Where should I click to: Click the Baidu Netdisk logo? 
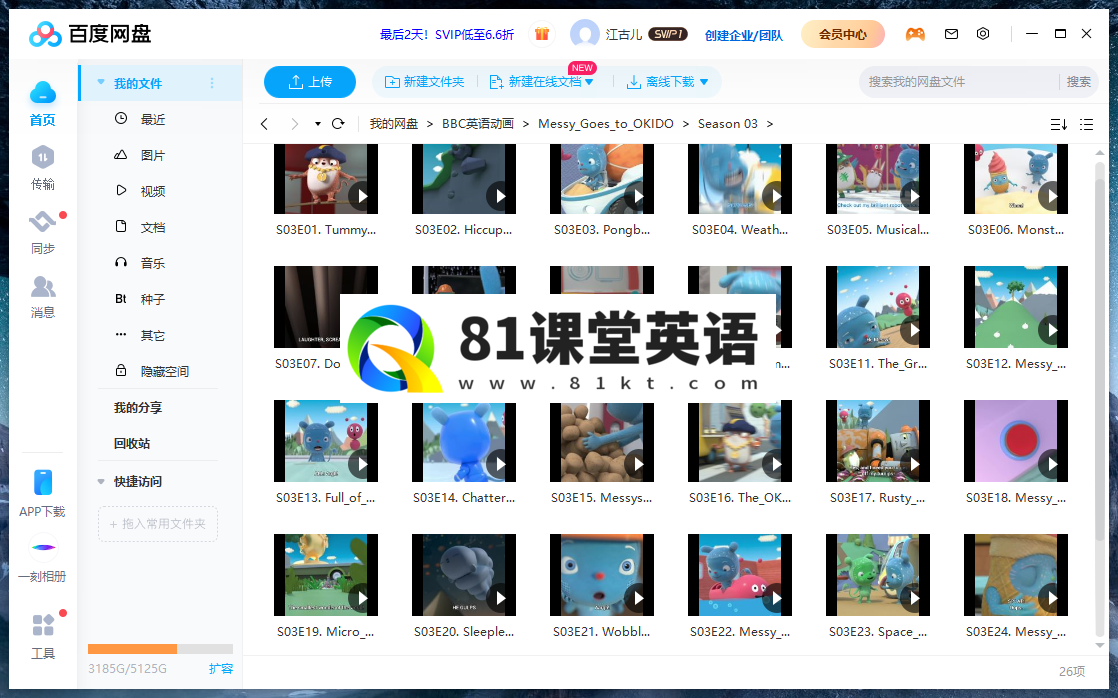tap(90, 34)
